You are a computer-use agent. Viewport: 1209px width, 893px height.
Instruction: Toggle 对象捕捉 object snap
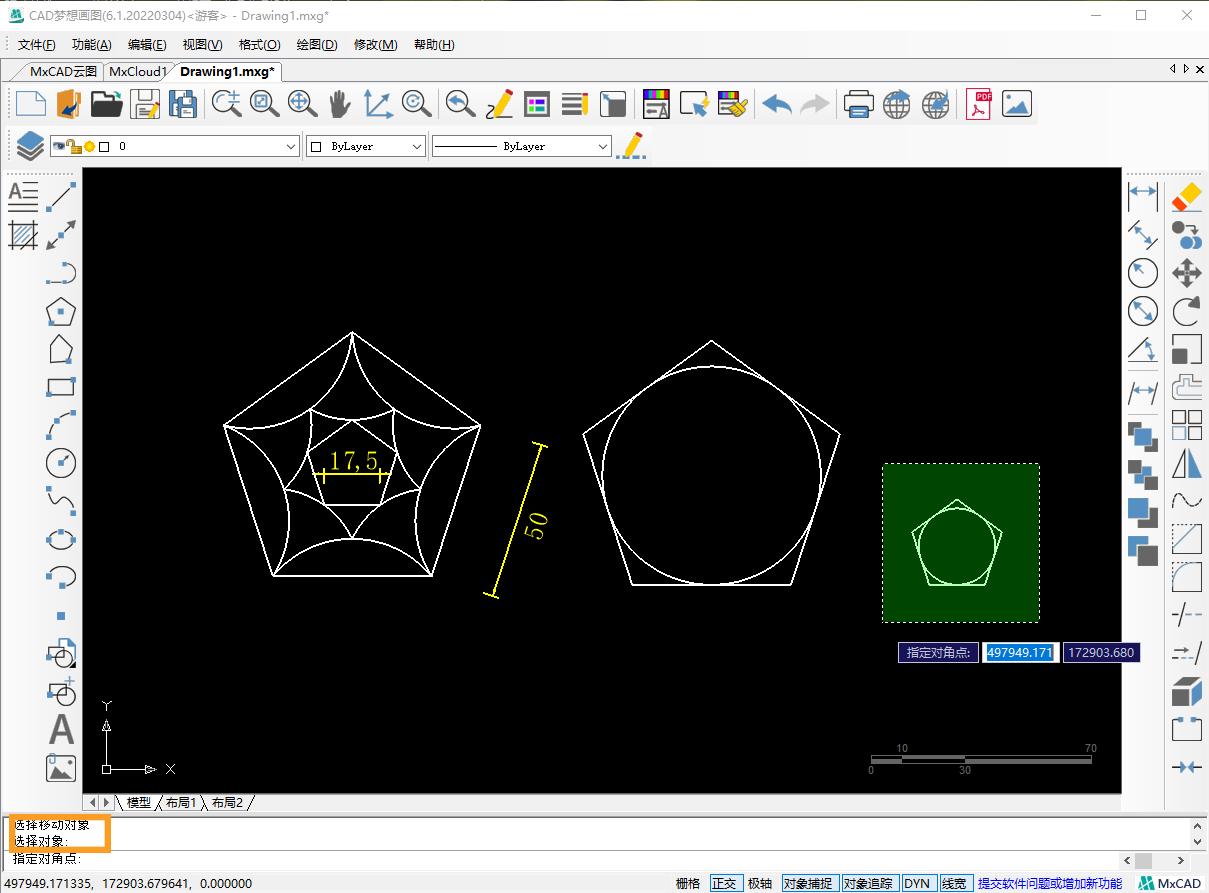click(807, 883)
